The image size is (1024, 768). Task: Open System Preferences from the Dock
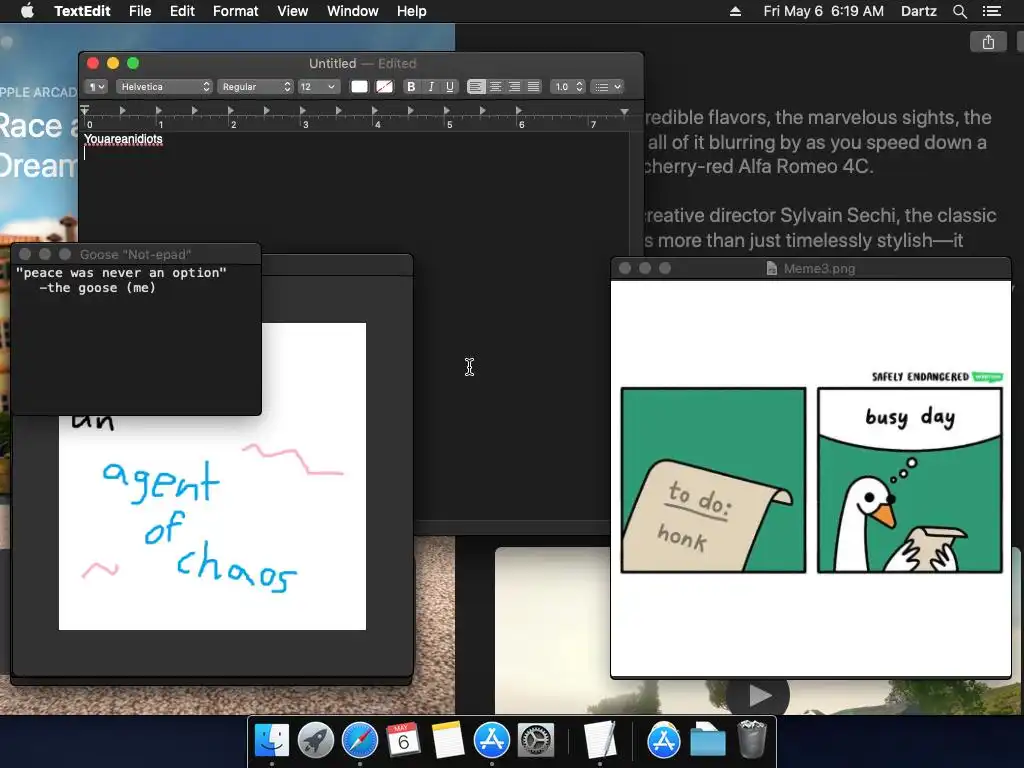tap(536, 741)
